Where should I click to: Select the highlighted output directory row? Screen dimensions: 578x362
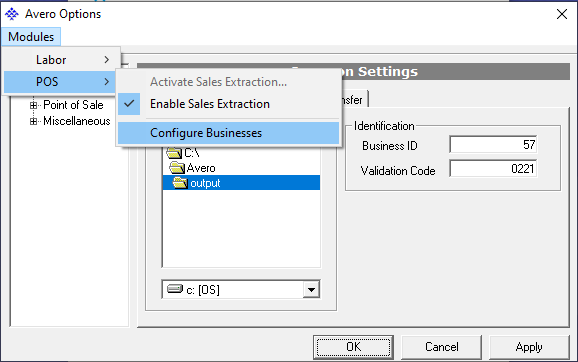pyautogui.click(x=241, y=183)
